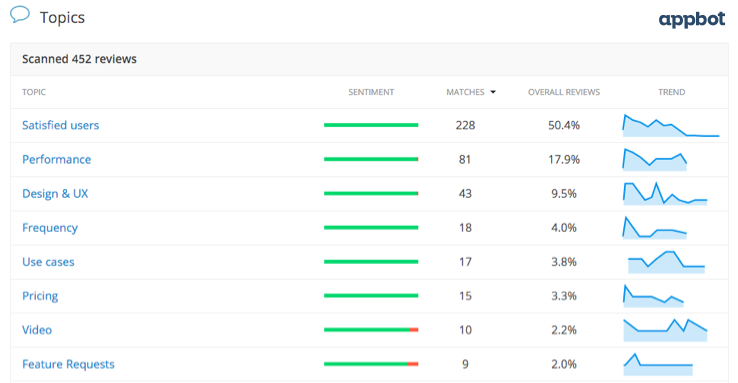Click the 50.4% overall reviews value
Viewport: 738px width, 383px height.
[x=564, y=125]
